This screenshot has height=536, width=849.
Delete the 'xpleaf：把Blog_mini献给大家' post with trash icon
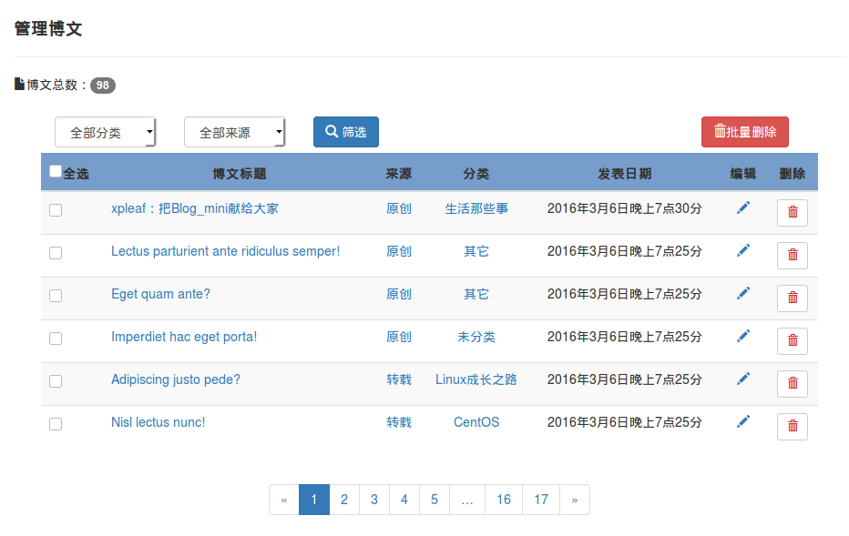pos(792,212)
